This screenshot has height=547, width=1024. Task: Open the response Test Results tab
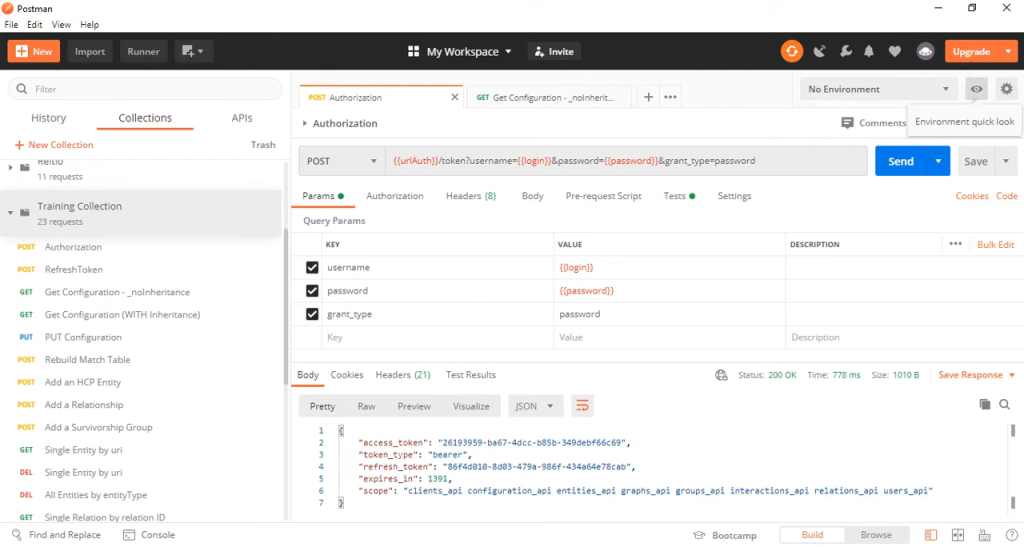point(471,375)
